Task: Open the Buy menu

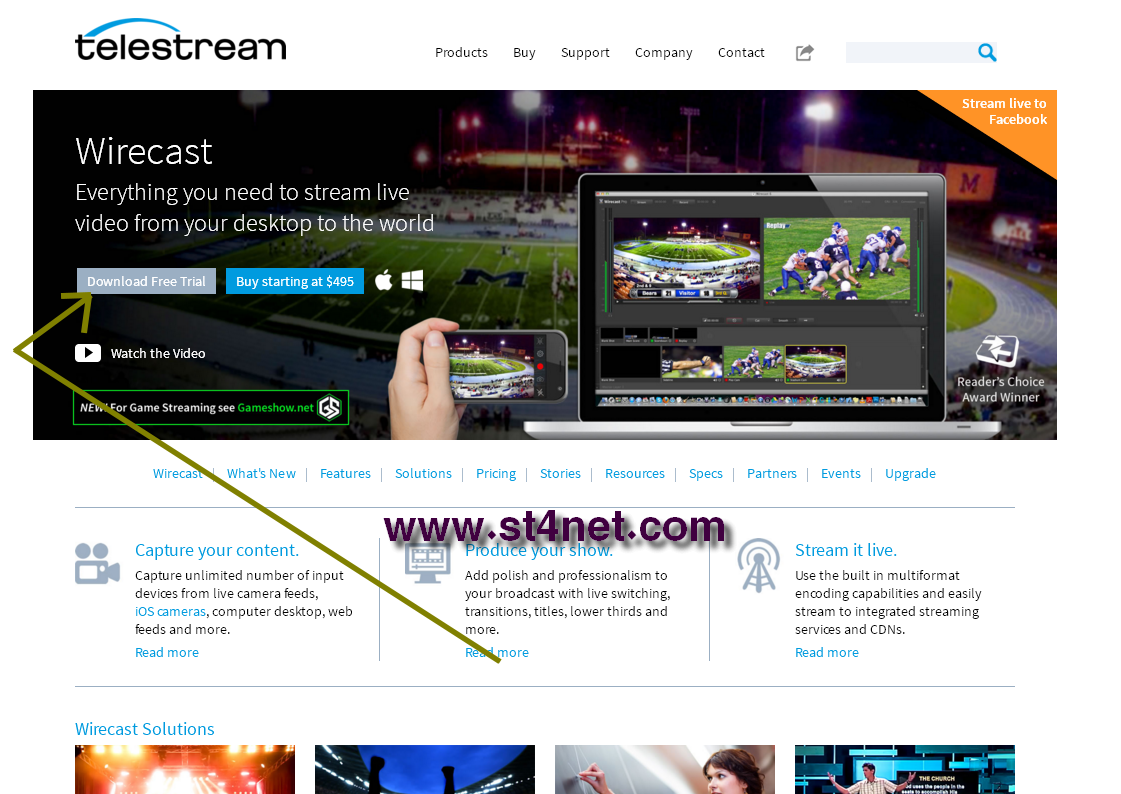Action: click(524, 52)
